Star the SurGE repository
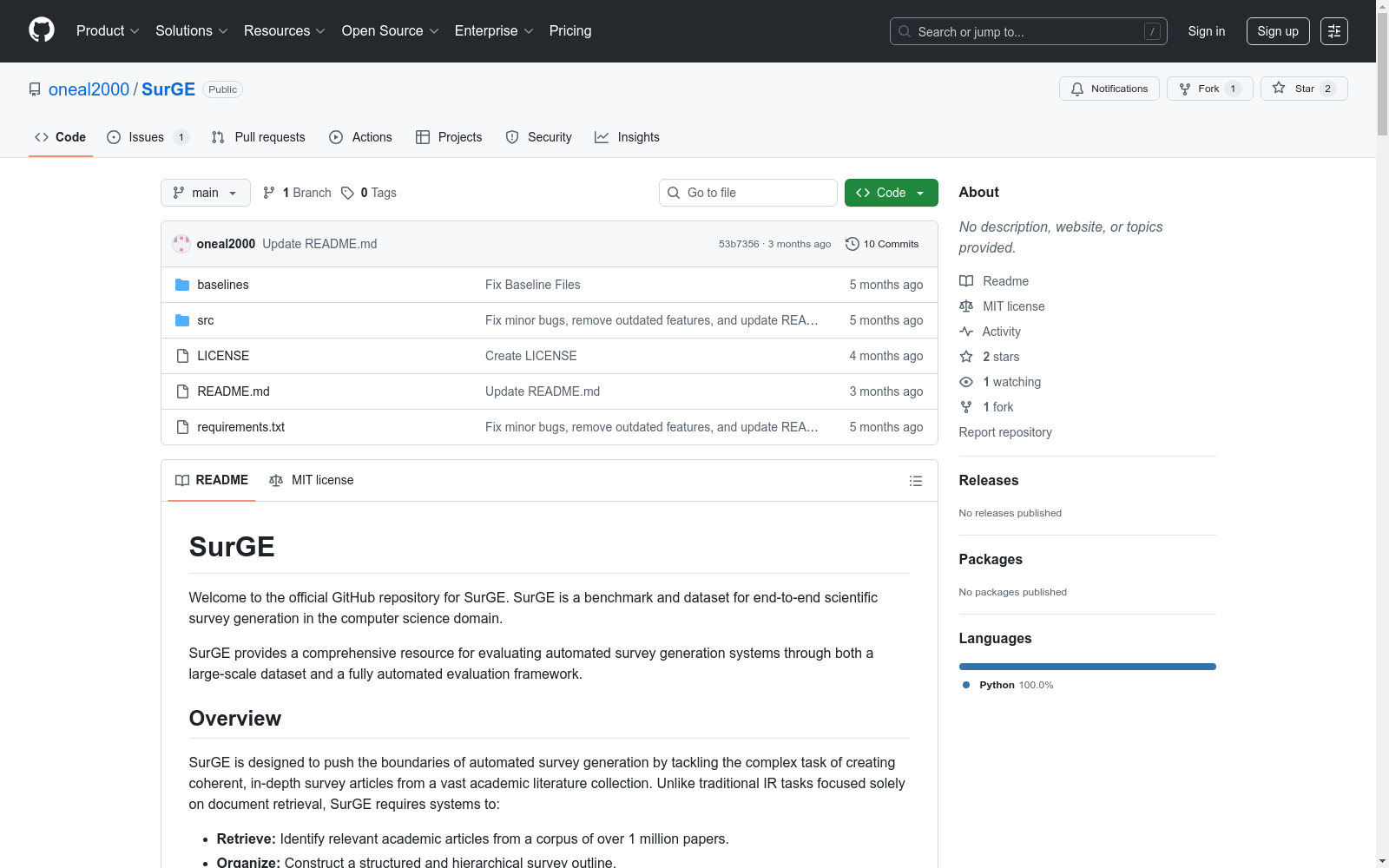1389x868 pixels. pyautogui.click(x=1304, y=89)
